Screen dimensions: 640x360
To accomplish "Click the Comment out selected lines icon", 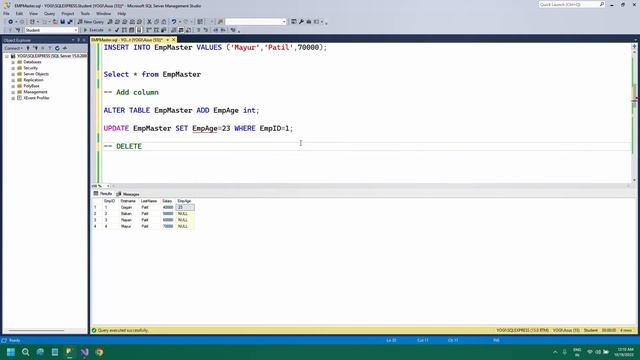I will coord(199,30).
